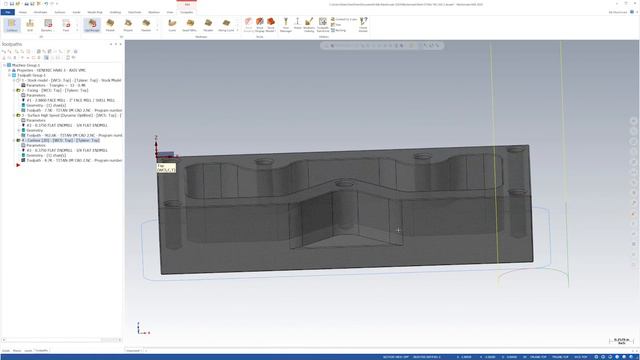640x360 pixels.
Task: Click TPLANE: TOP in the status bar
Action: (560, 357)
